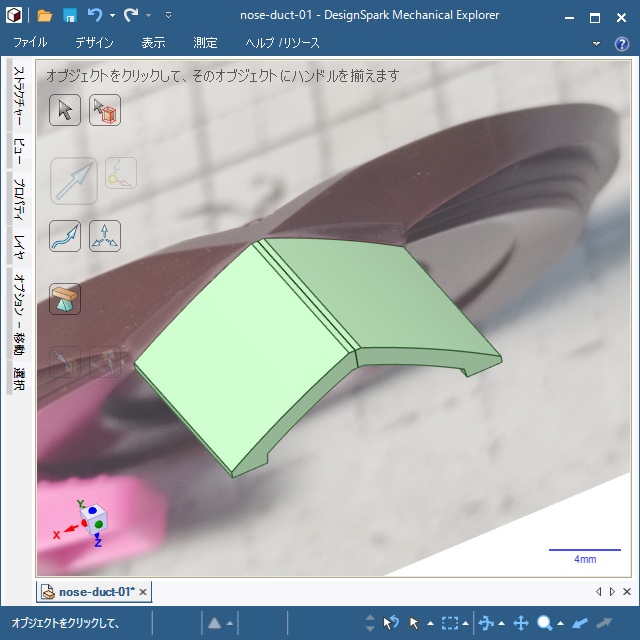
Task: Select the fulcrum tool guide icon
Action: (x=65, y=298)
